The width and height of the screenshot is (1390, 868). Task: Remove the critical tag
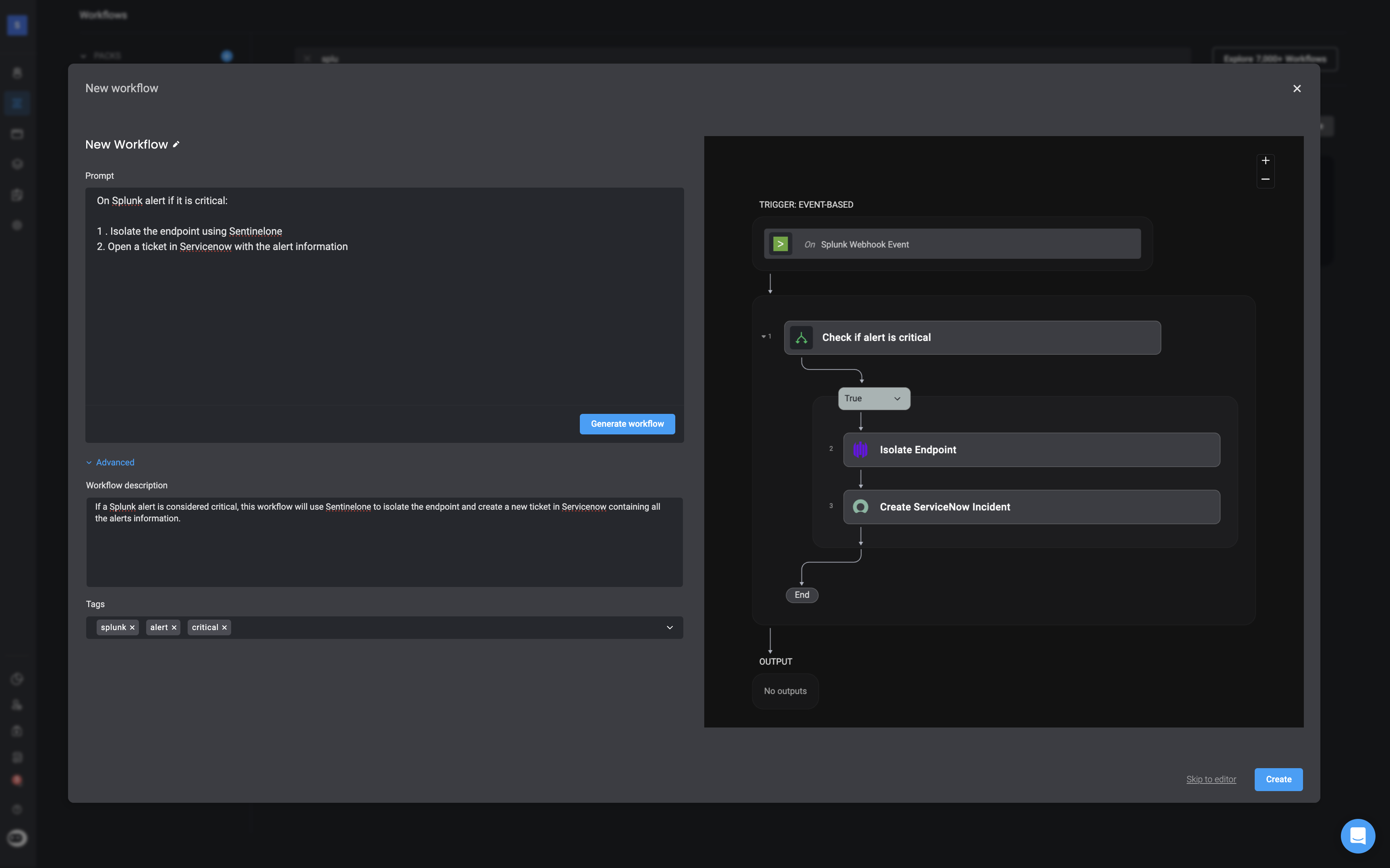(x=225, y=628)
